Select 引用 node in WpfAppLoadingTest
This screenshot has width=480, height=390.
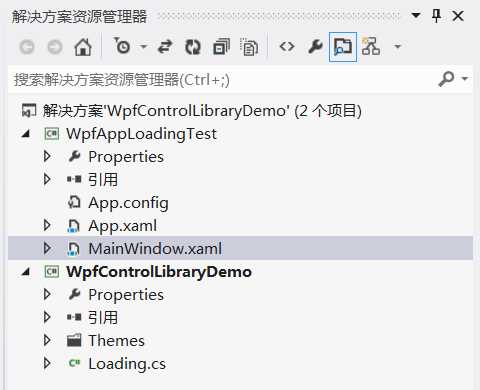[103, 180]
